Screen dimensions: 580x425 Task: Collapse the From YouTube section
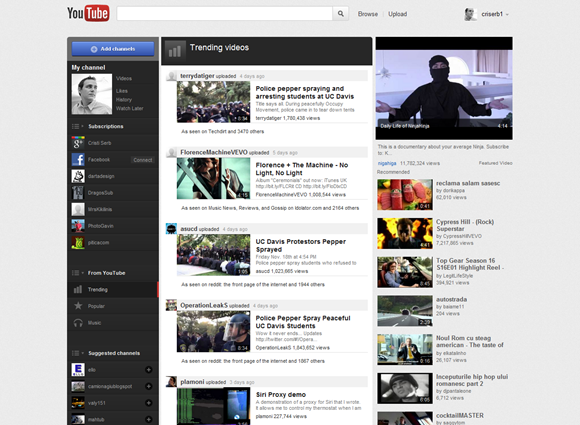77,273
